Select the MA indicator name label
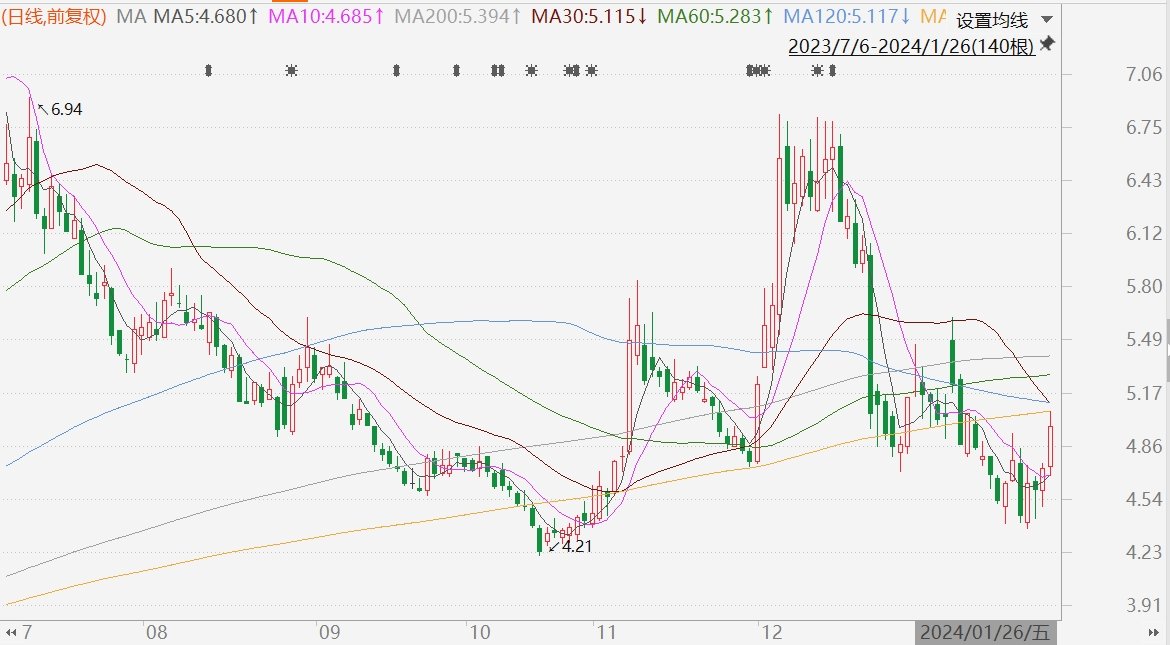 pyautogui.click(x=131, y=16)
